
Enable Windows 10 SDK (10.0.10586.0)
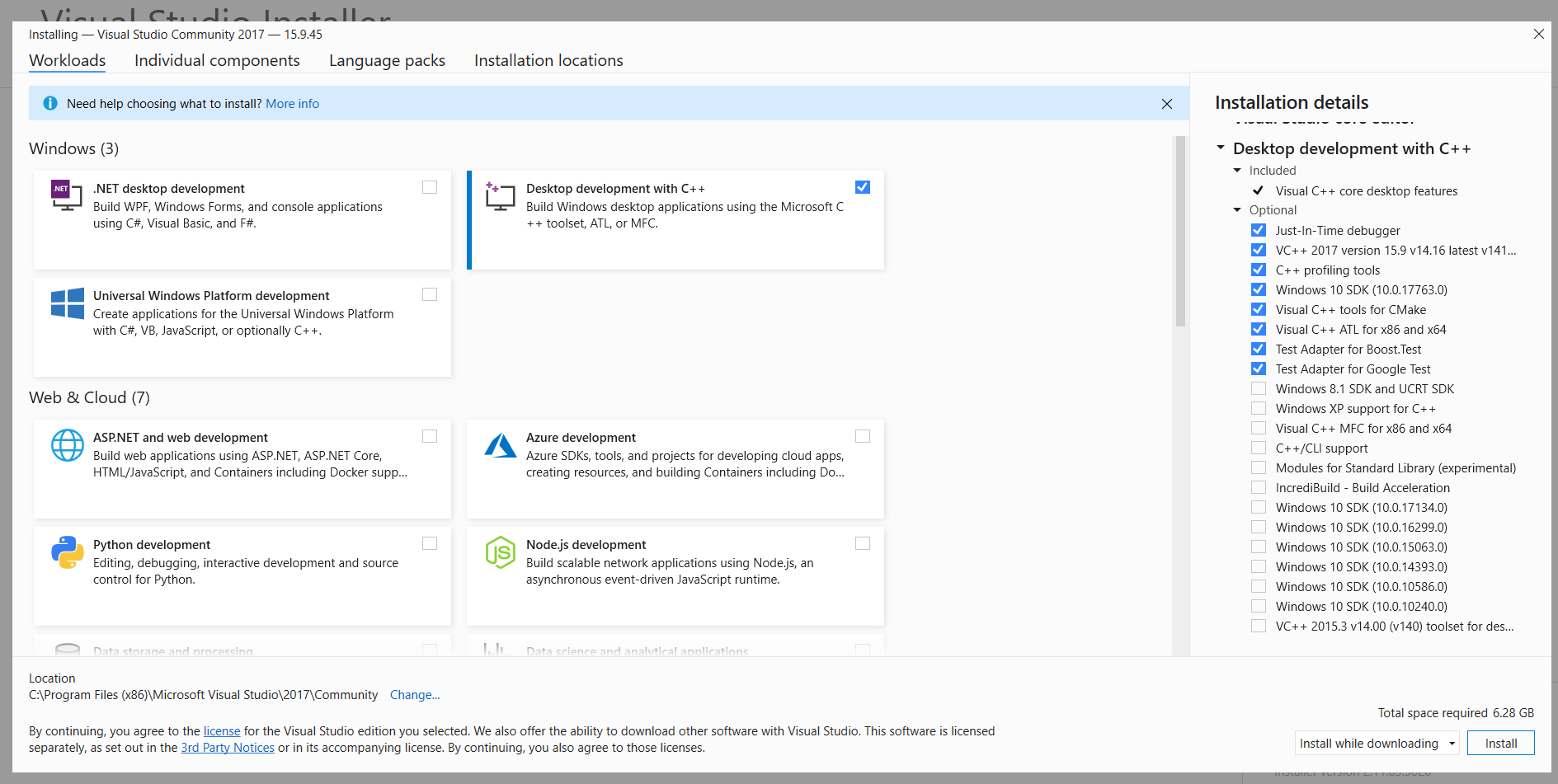[x=1259, y=586]
